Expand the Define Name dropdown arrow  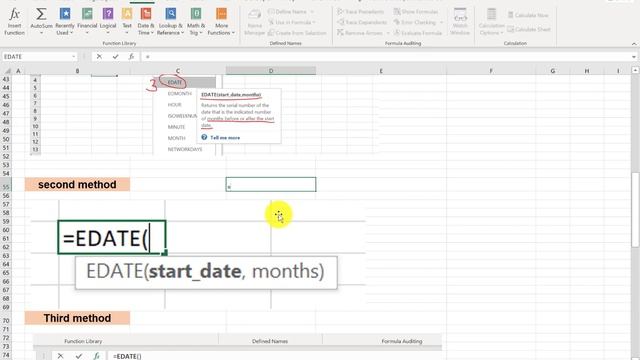click(312, 12)
